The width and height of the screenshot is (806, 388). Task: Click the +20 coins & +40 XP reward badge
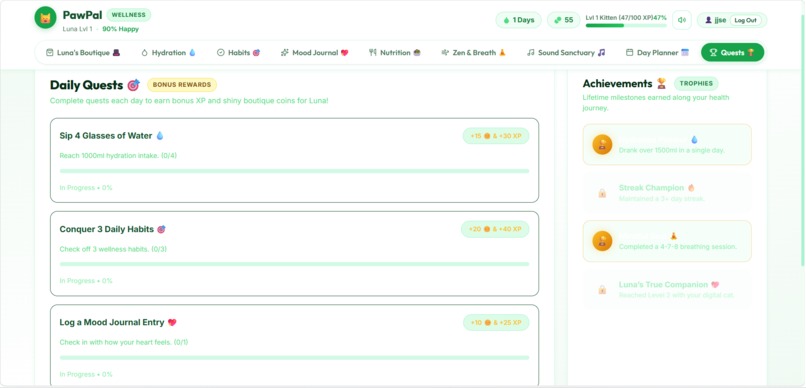pos(495,229)
